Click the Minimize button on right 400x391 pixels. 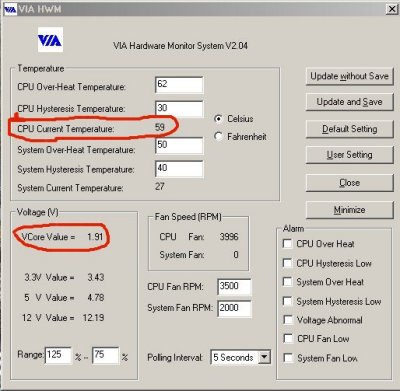click(349, 210)
